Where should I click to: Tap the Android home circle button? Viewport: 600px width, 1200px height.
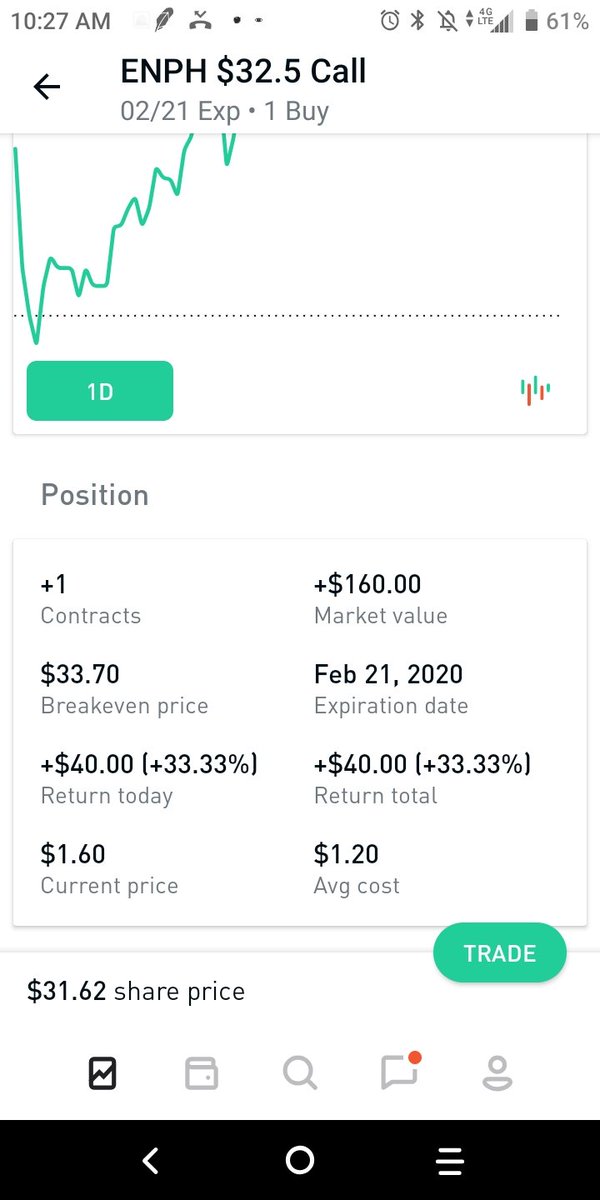pyautogui.click(x=300, y=1160)
